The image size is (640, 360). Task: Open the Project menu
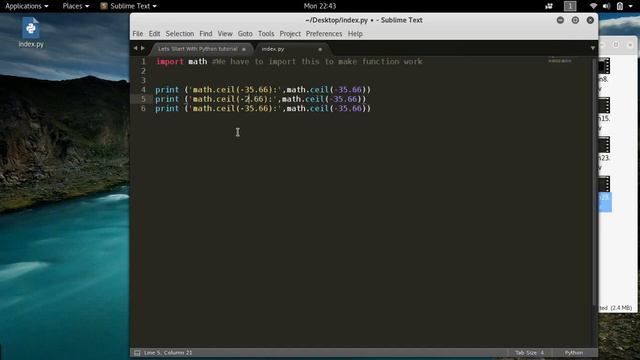coord(290,34)
